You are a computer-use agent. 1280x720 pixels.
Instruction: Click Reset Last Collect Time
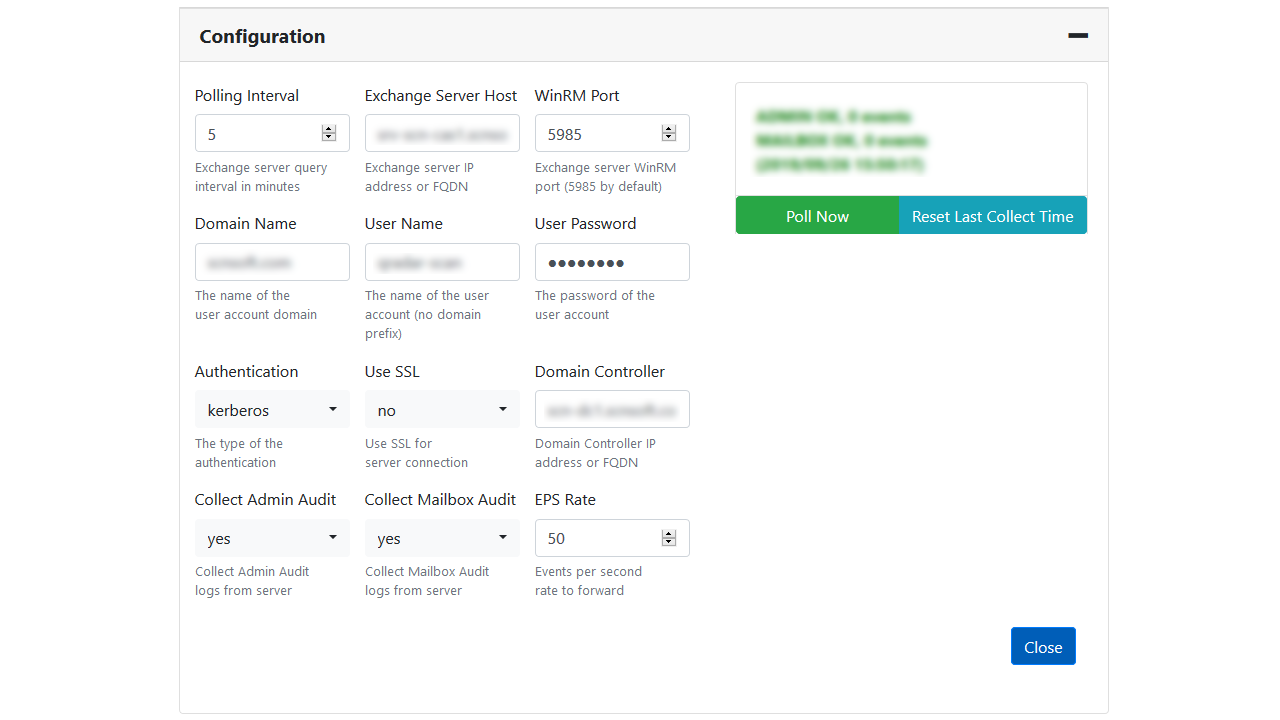click(x=992, y=214)
